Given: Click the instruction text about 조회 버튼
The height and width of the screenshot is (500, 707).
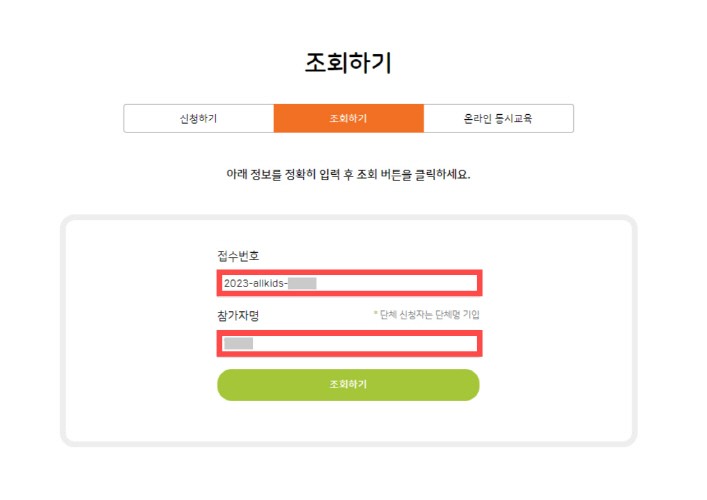Looking at the screenshot, I should (x=348, y=174).
